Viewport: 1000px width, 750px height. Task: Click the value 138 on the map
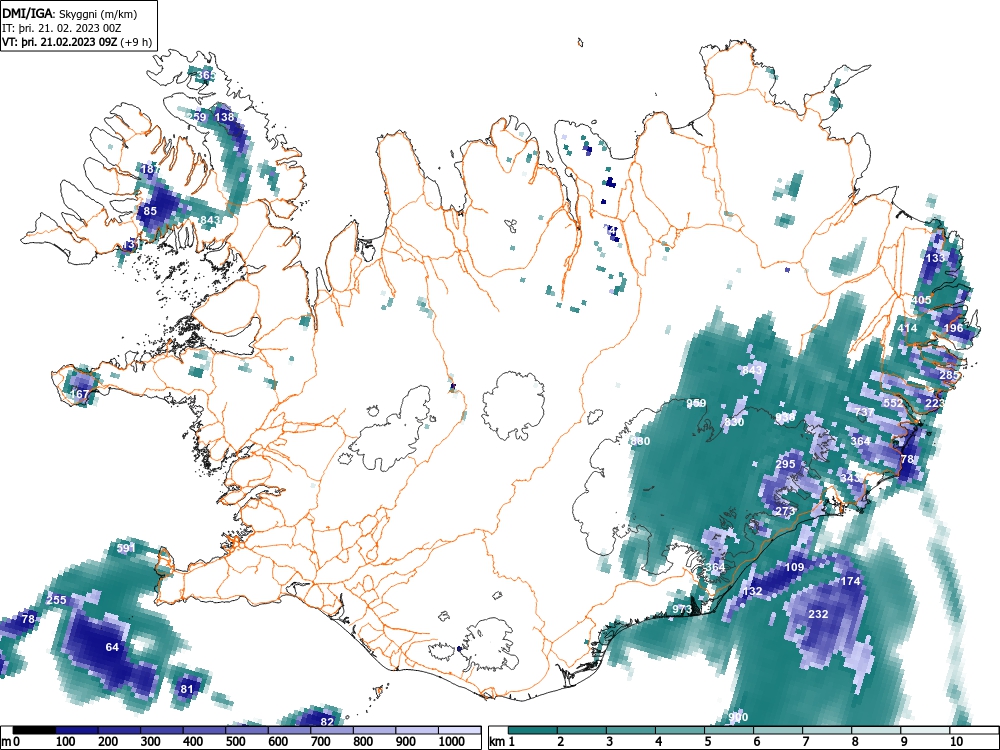[224, 117]
